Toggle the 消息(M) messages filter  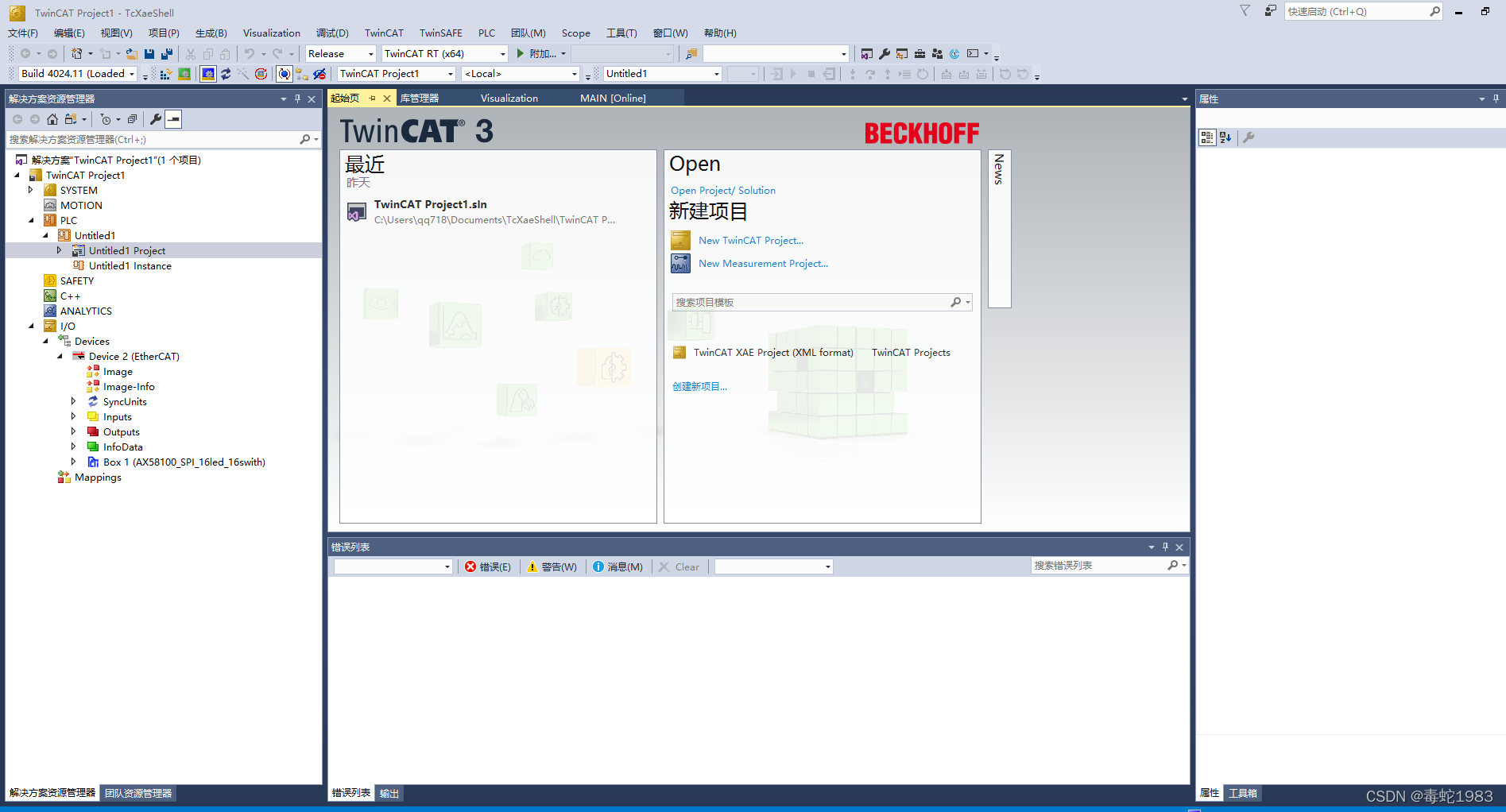coord(617,566)
